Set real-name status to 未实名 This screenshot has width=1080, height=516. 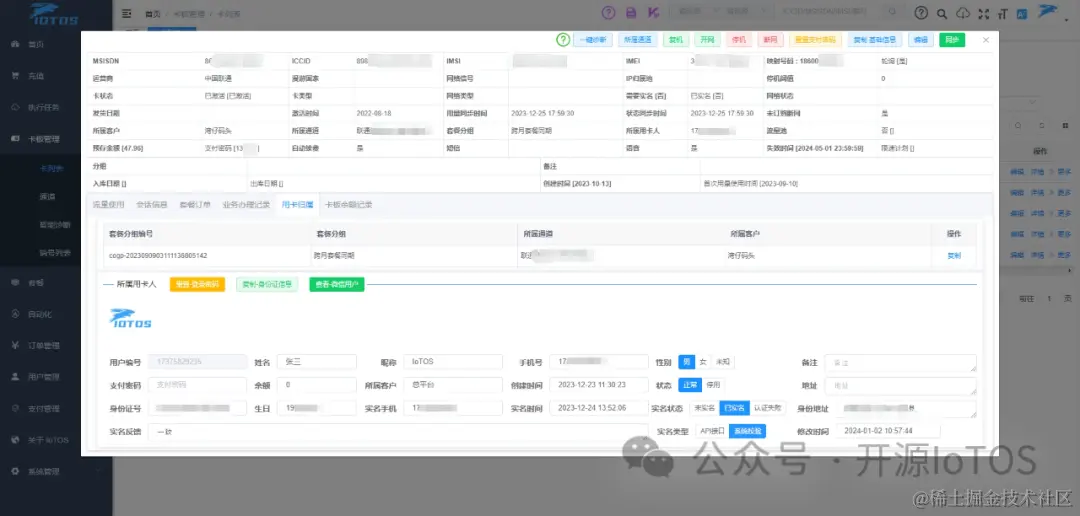point(704,408)
